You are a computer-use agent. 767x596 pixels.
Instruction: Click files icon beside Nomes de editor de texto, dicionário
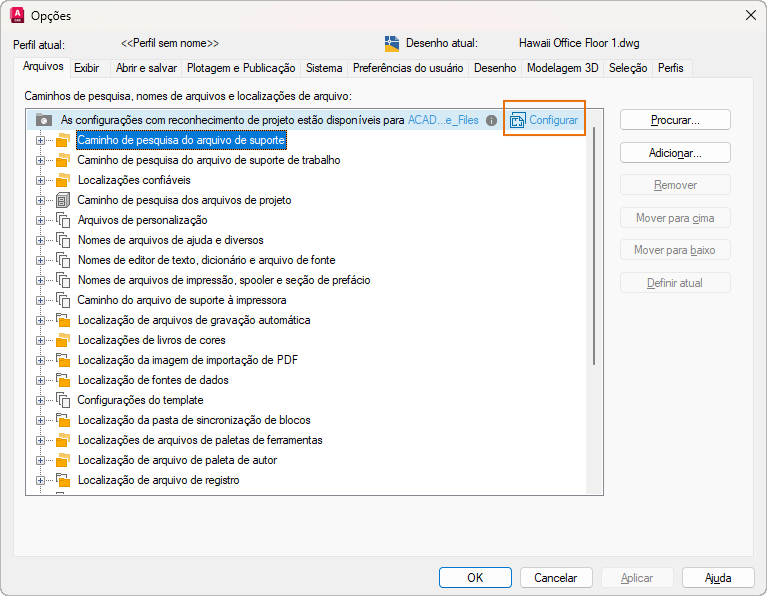pyautogui.click(x=63, y=260)
